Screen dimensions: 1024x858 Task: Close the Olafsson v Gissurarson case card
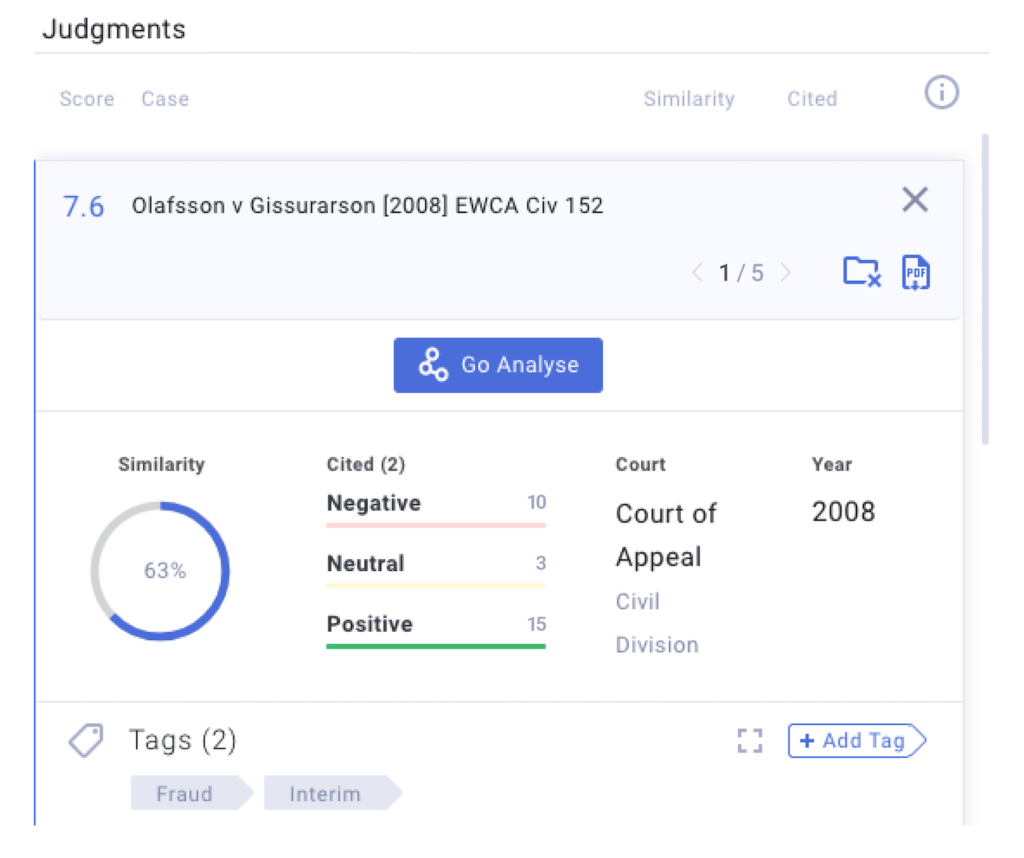tap(914, 200)
